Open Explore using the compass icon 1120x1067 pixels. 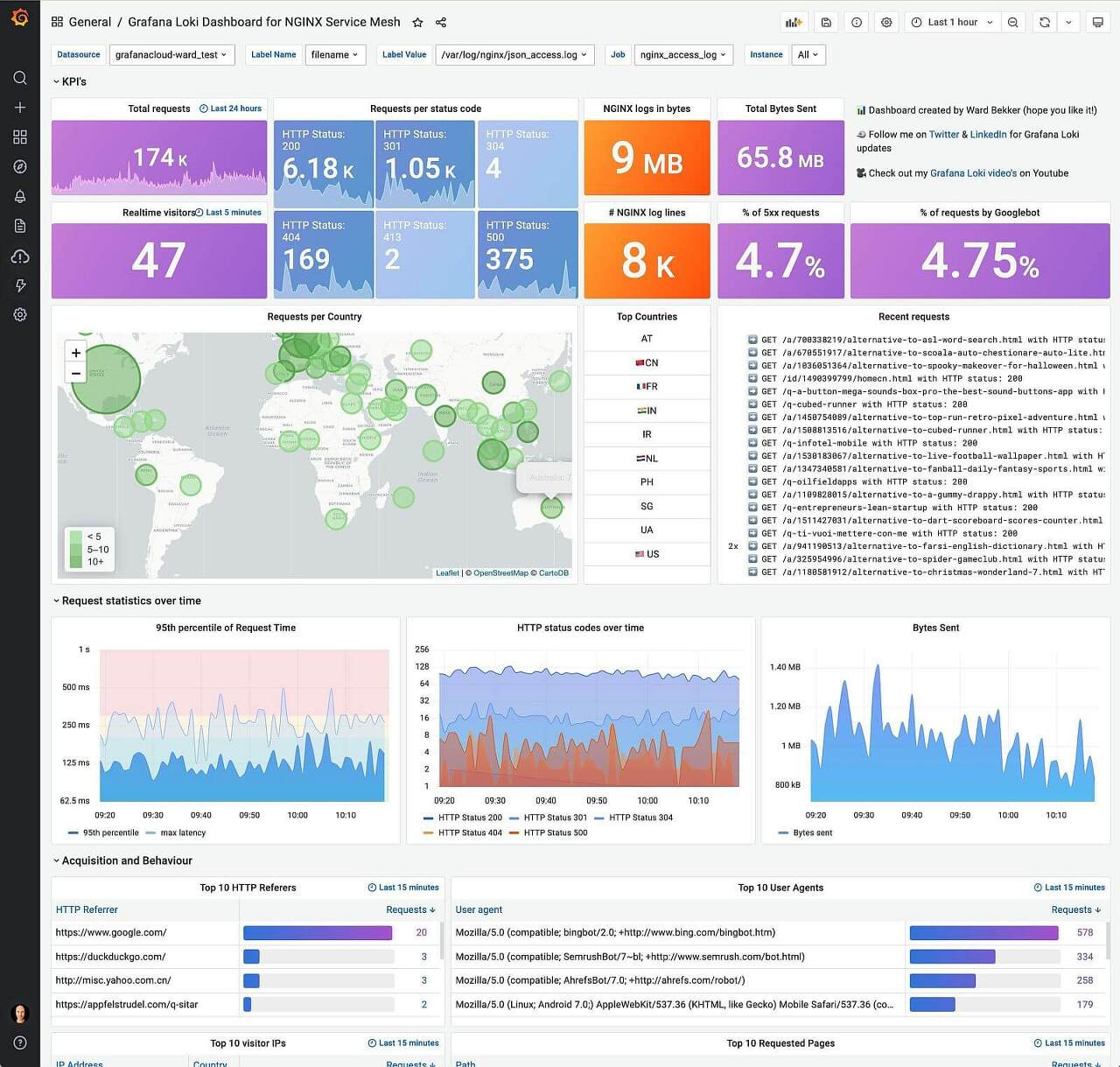coord(19,166)
